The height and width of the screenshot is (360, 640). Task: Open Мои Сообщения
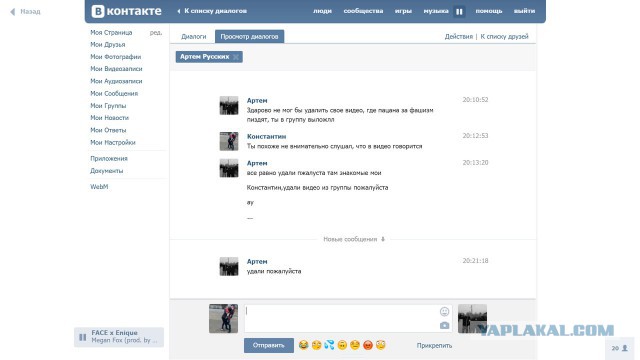point(114,93)
